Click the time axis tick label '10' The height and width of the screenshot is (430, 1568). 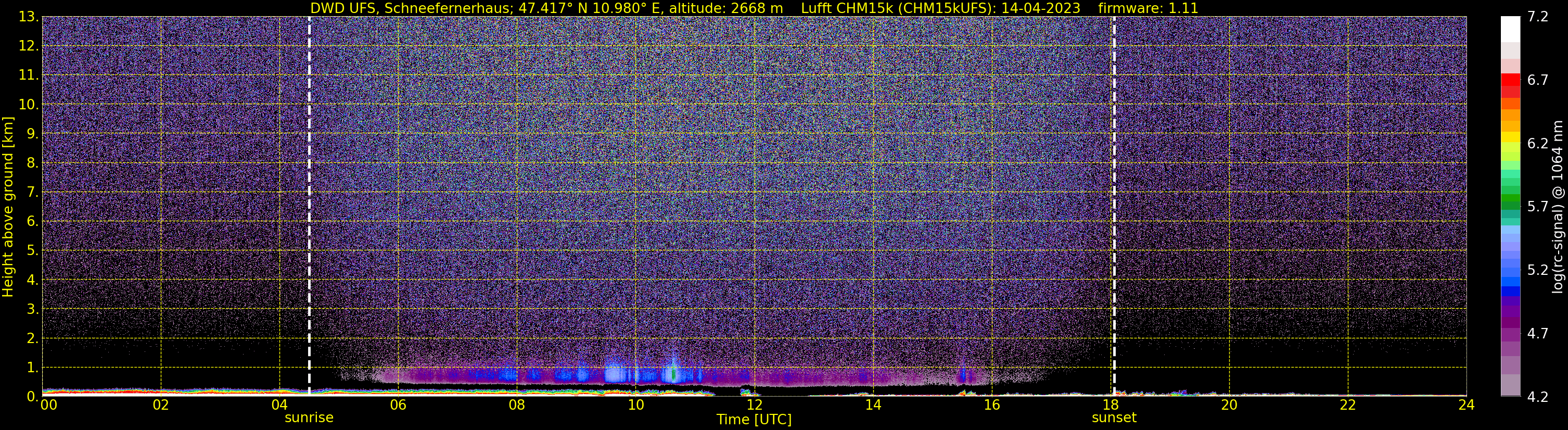[635, 405]
